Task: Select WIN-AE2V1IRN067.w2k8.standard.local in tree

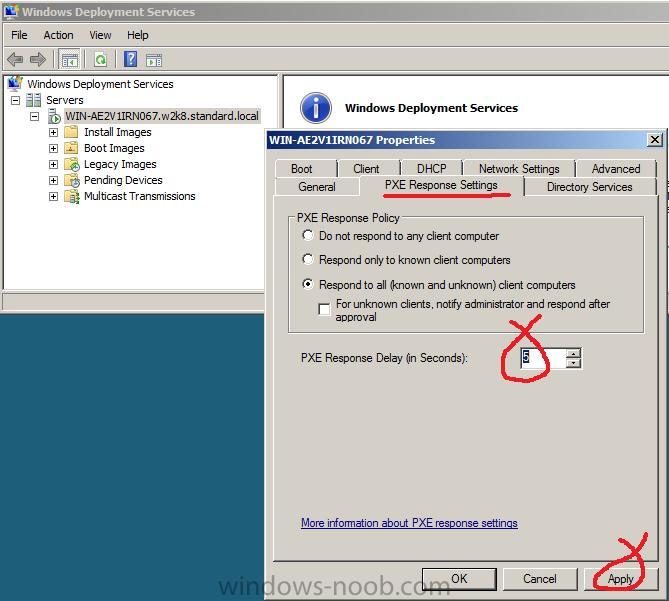Action: click(x=162, y=116)
